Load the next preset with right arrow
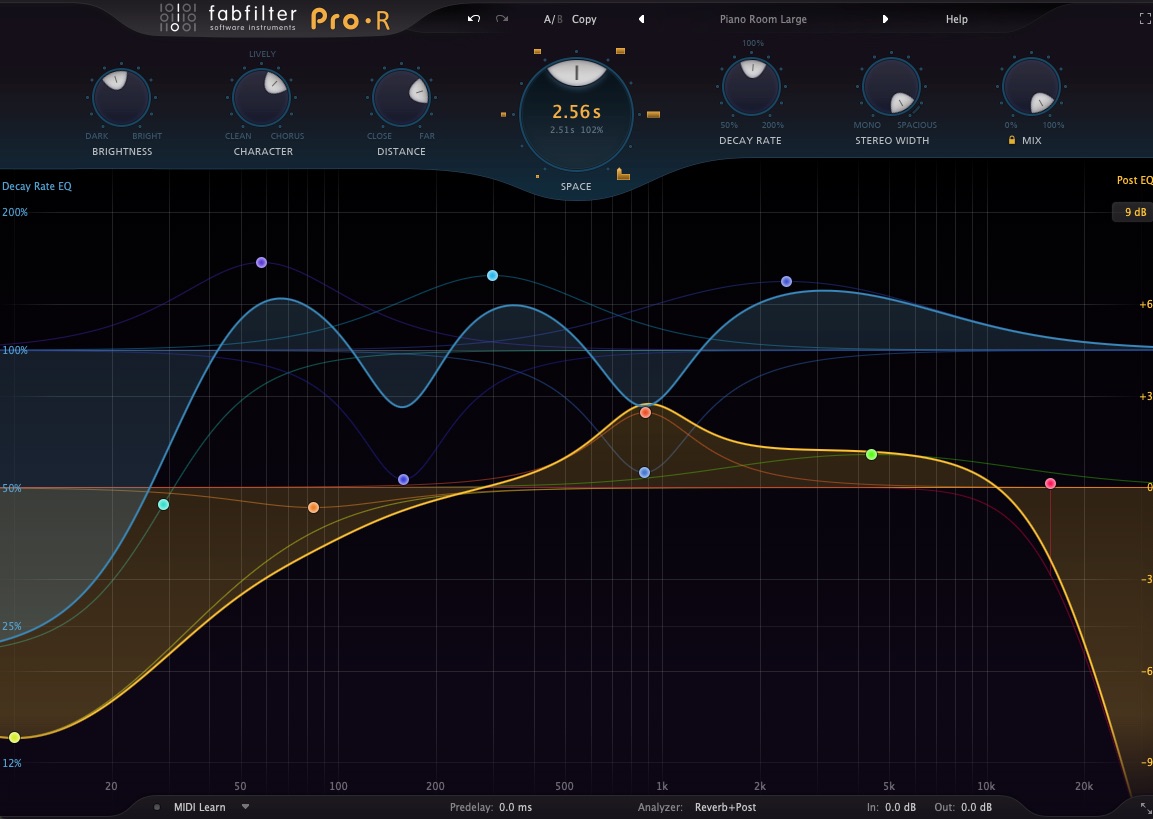1153x819 pixels. pos(885,19)
